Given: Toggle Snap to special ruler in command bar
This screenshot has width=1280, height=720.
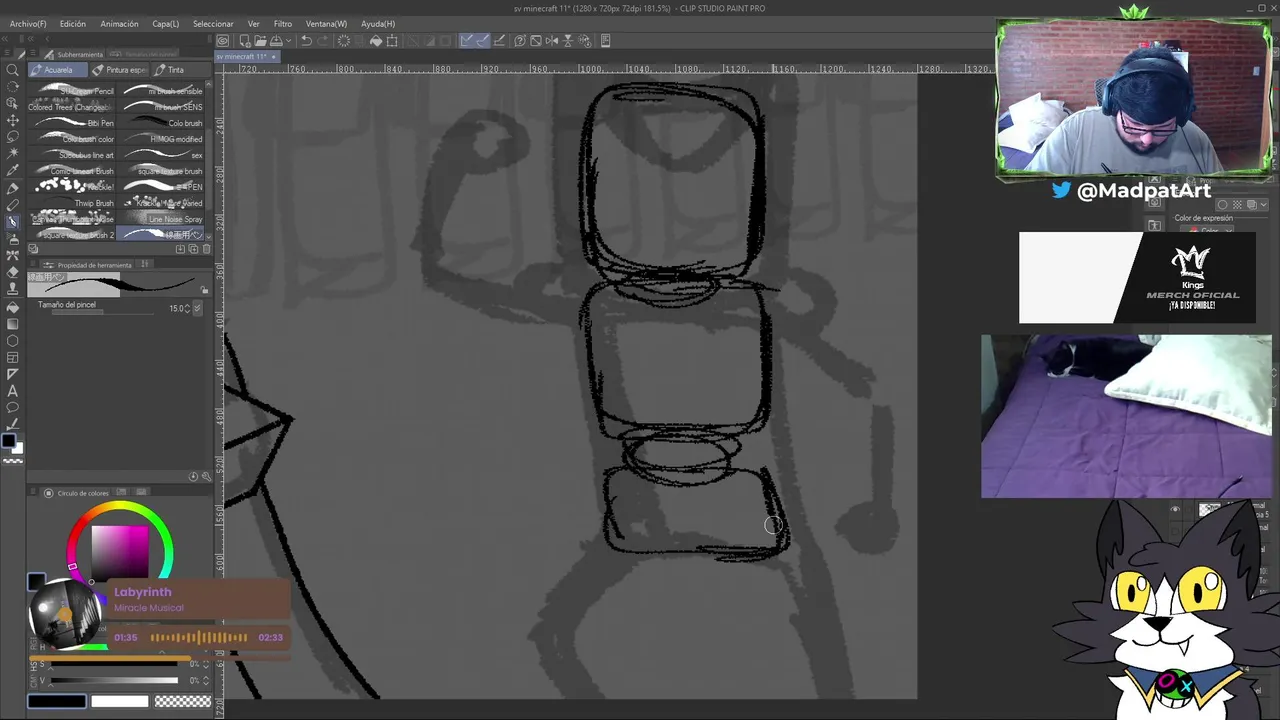Looking at the screenshot, I should [x=481, y=41].
